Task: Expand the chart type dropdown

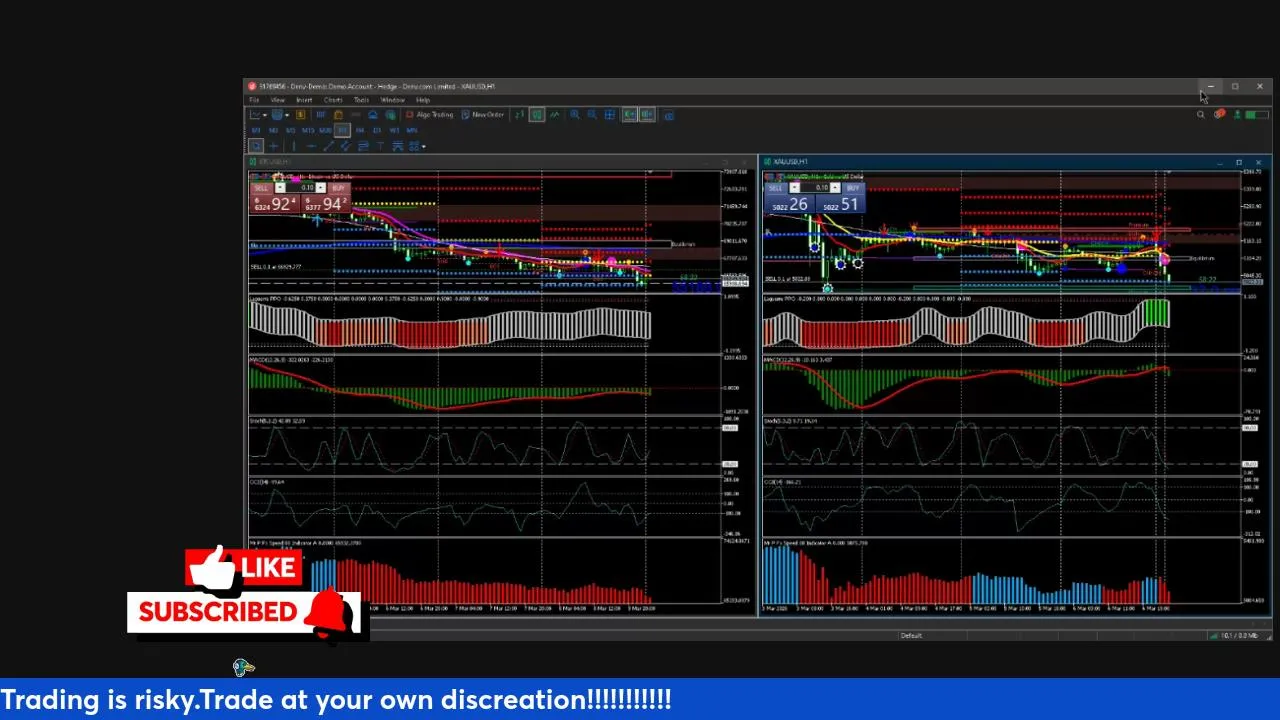Action: point(265,115)
